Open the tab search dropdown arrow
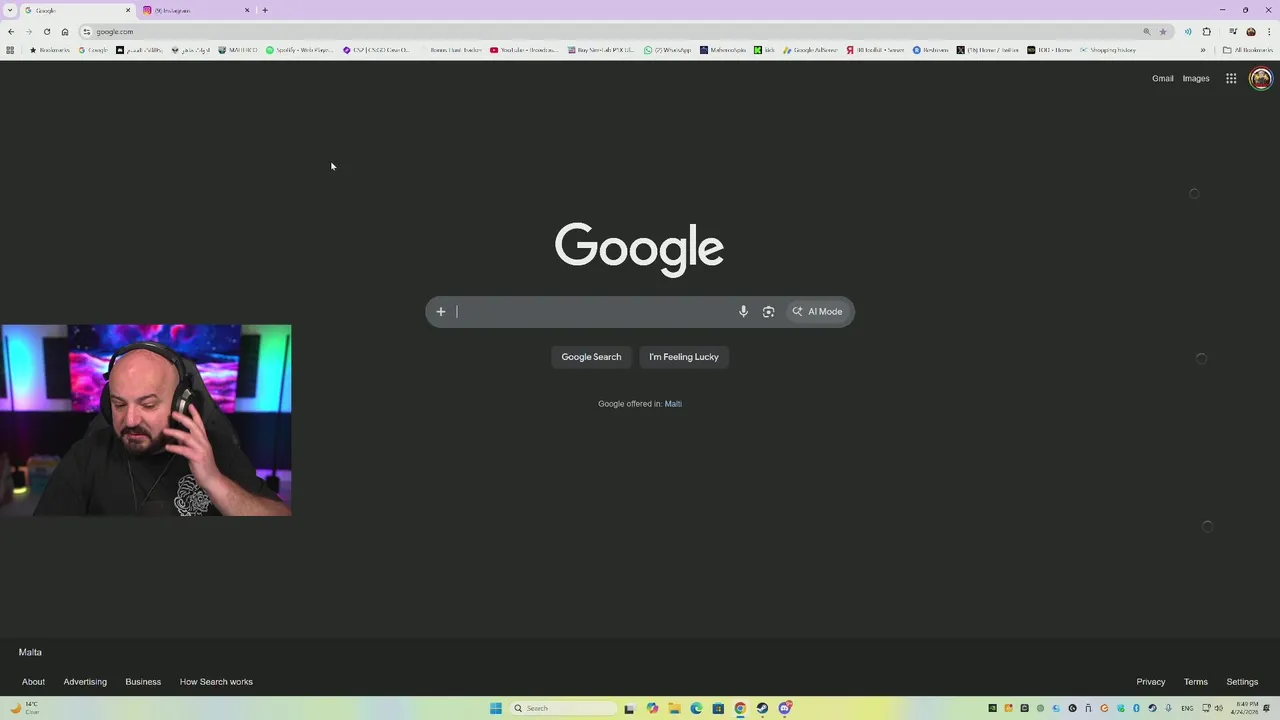1280x720 pixels. click(10, 10)
